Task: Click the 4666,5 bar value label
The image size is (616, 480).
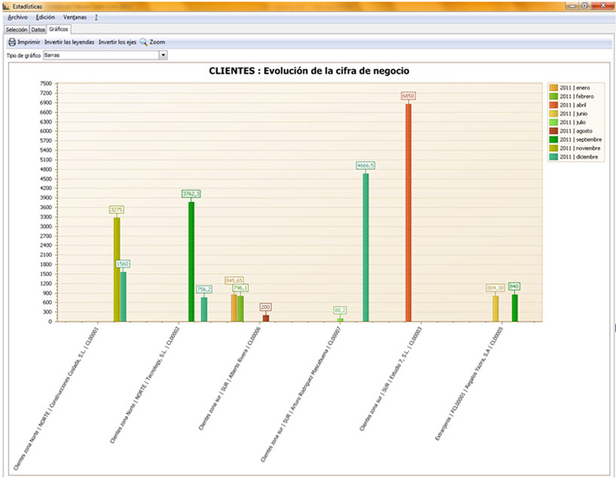Action: [365, 165]
